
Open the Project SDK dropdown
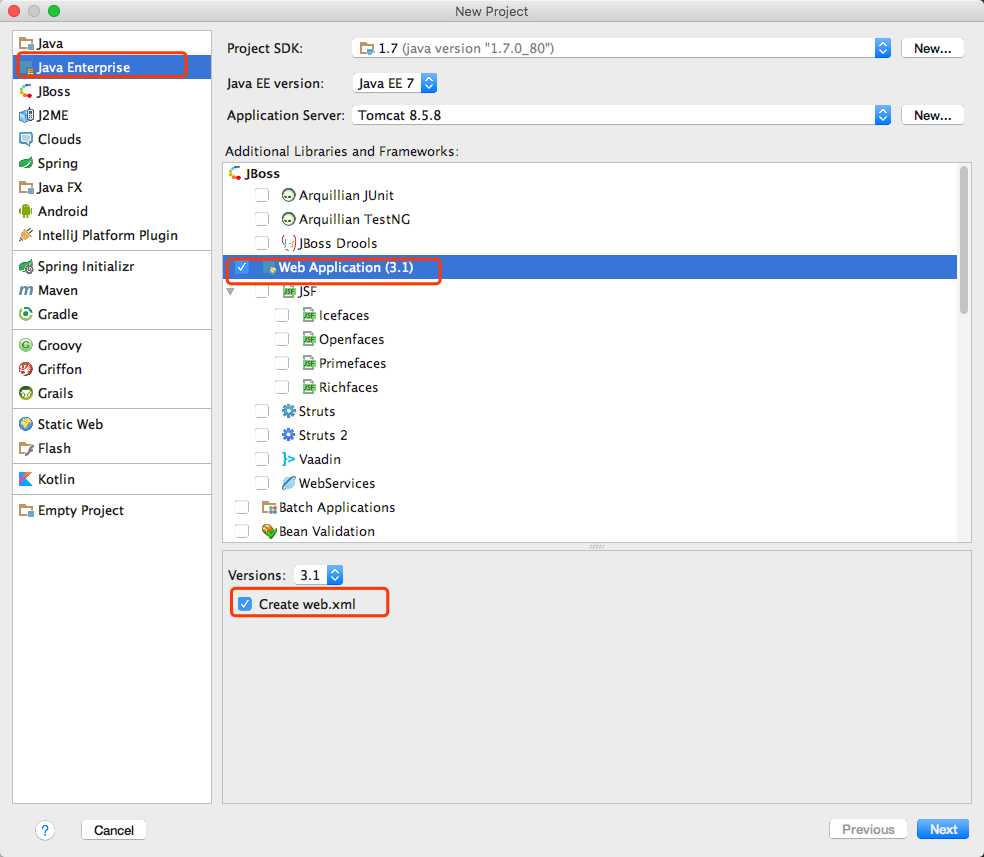[x=621, y=48]
